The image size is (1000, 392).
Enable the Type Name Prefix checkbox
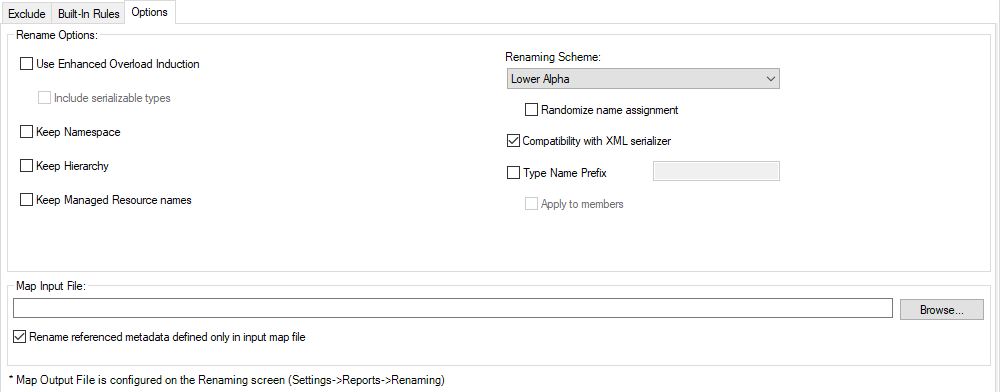click(513, 173)
